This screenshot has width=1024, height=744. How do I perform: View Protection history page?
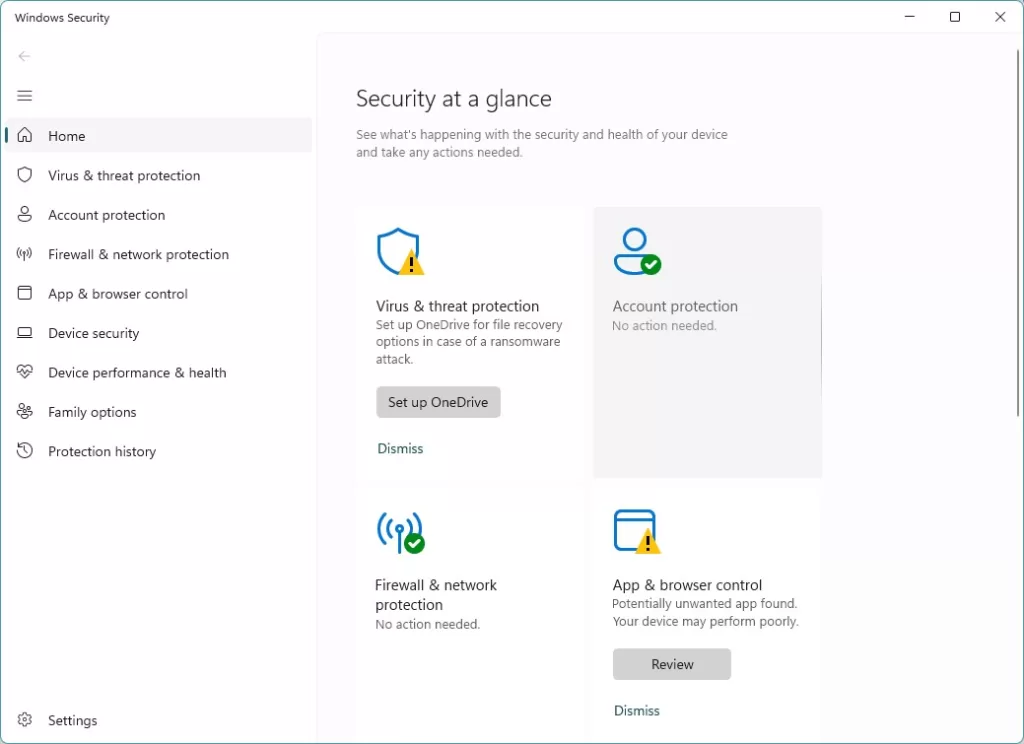tap(102, 451)
